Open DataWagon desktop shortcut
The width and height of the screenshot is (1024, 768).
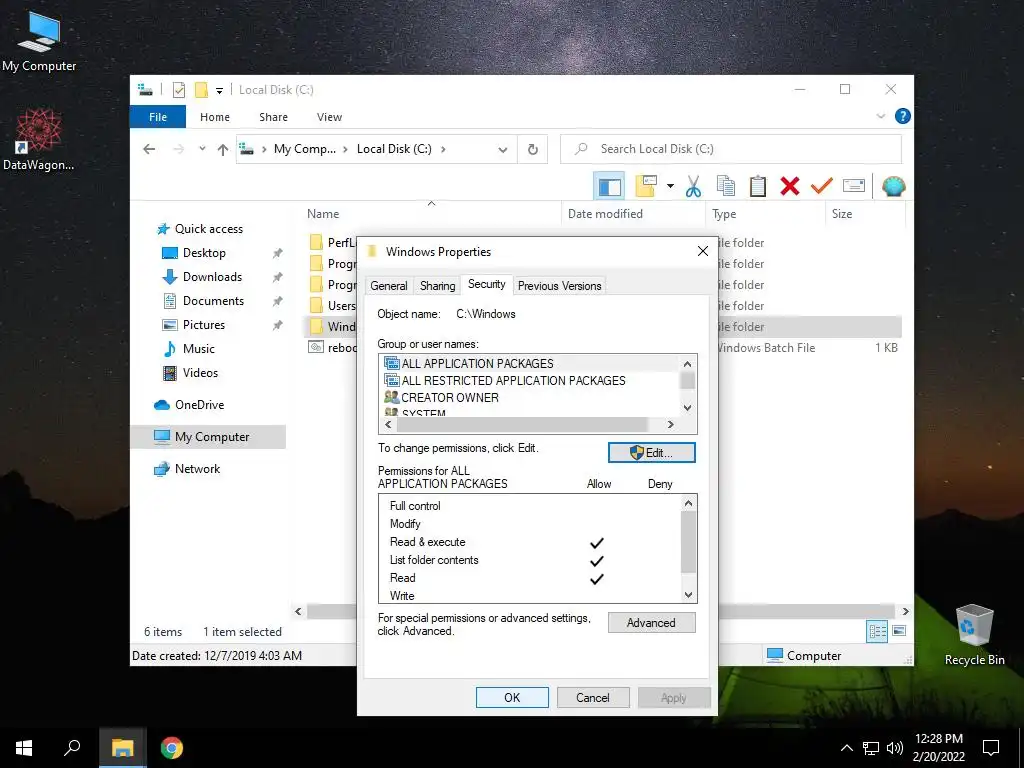tap(39, 140)
